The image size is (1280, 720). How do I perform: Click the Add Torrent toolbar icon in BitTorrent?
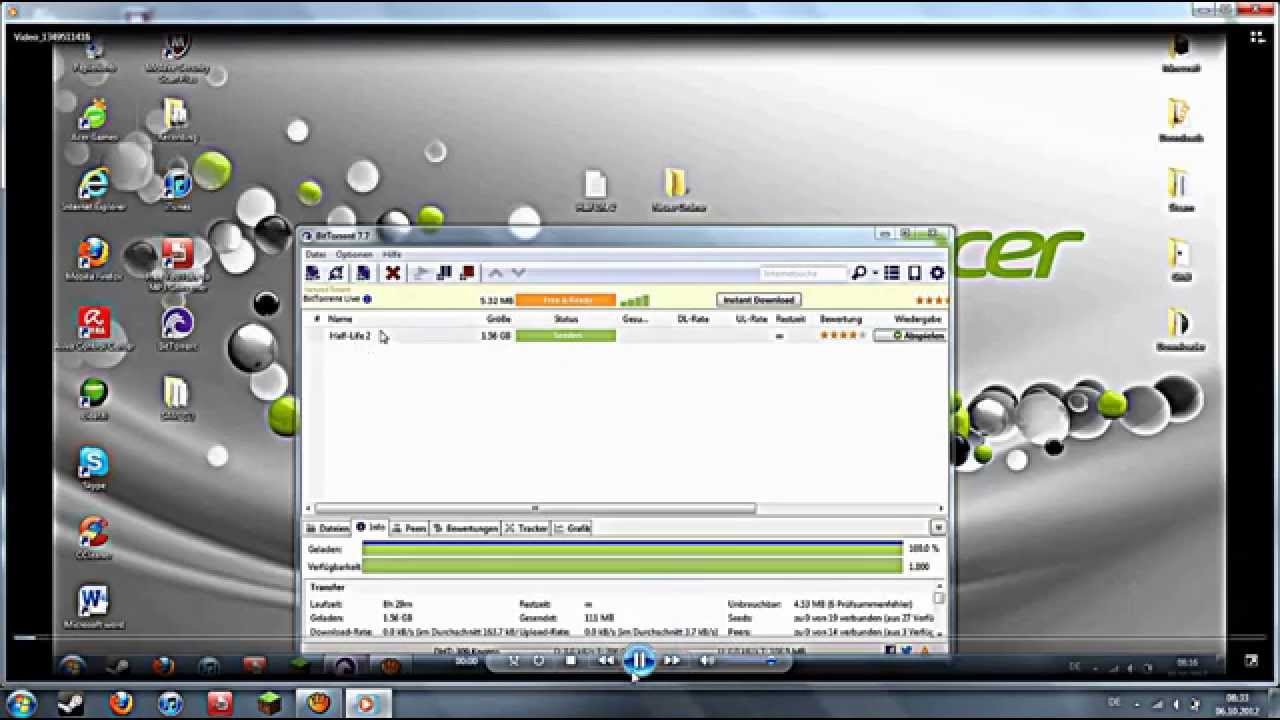(x=313, y=273)
